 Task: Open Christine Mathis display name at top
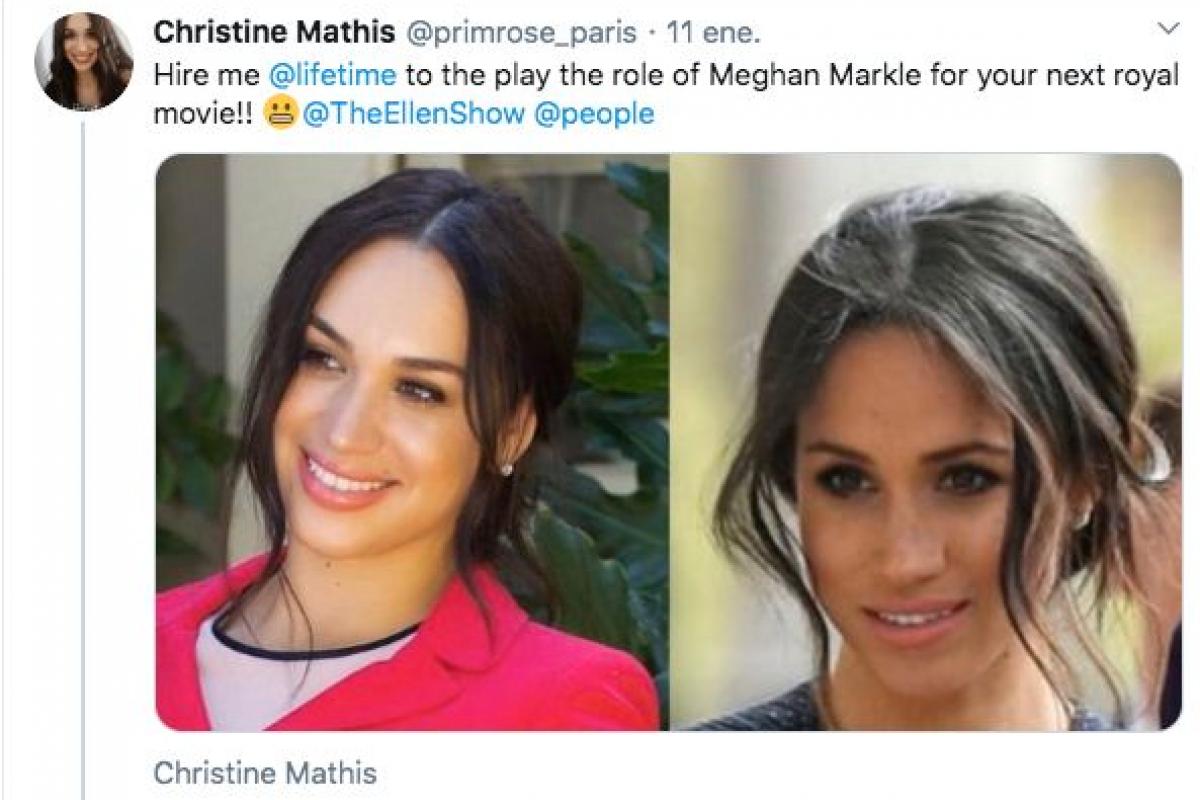tap(273, 32)
